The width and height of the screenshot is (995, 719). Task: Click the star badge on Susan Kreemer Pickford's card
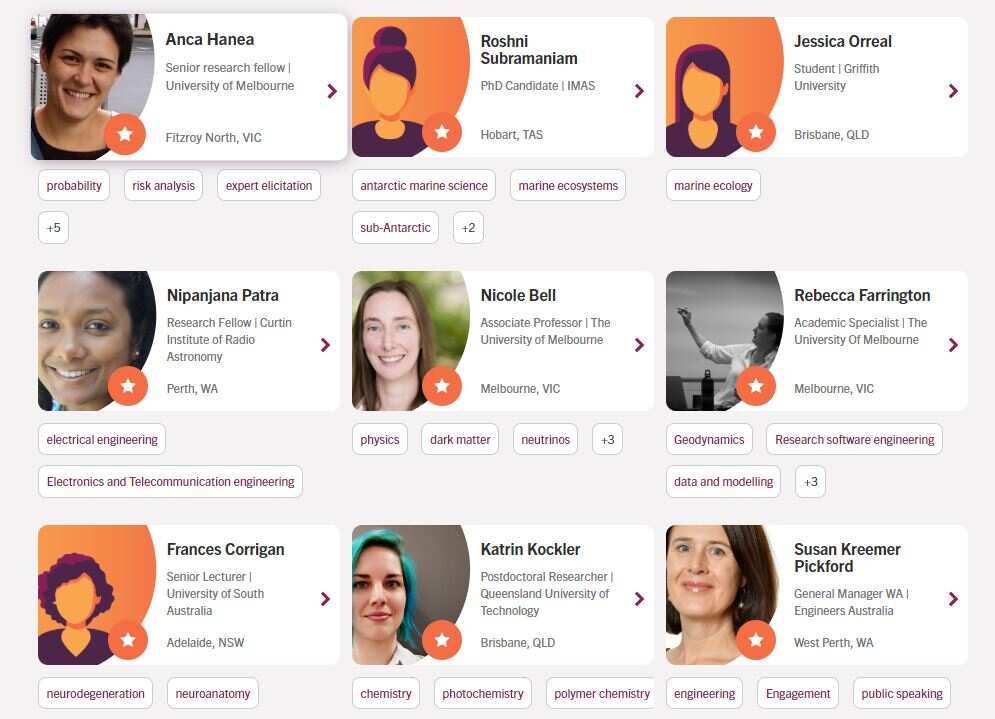pyautogui.click(x=756, y=640)
